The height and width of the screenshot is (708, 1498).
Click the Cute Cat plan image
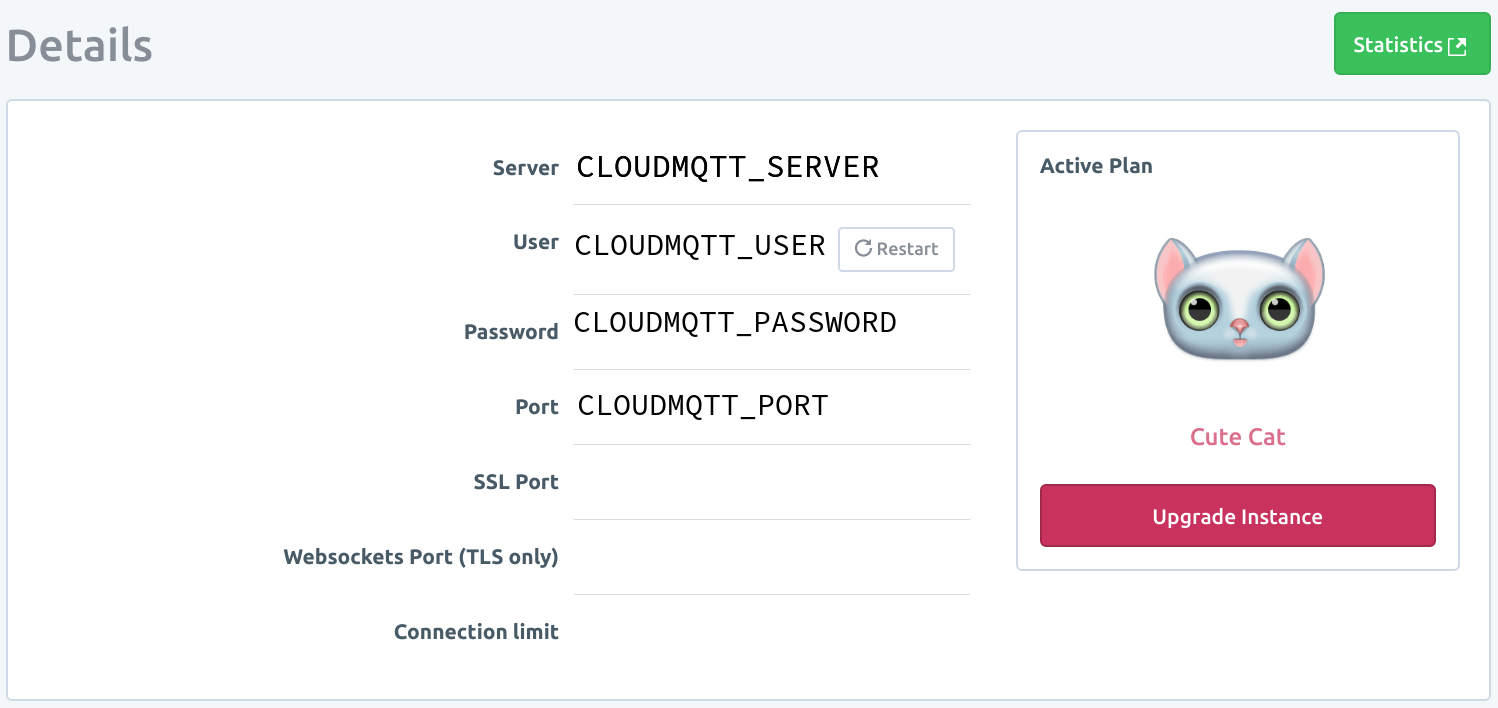[1238, 300]
